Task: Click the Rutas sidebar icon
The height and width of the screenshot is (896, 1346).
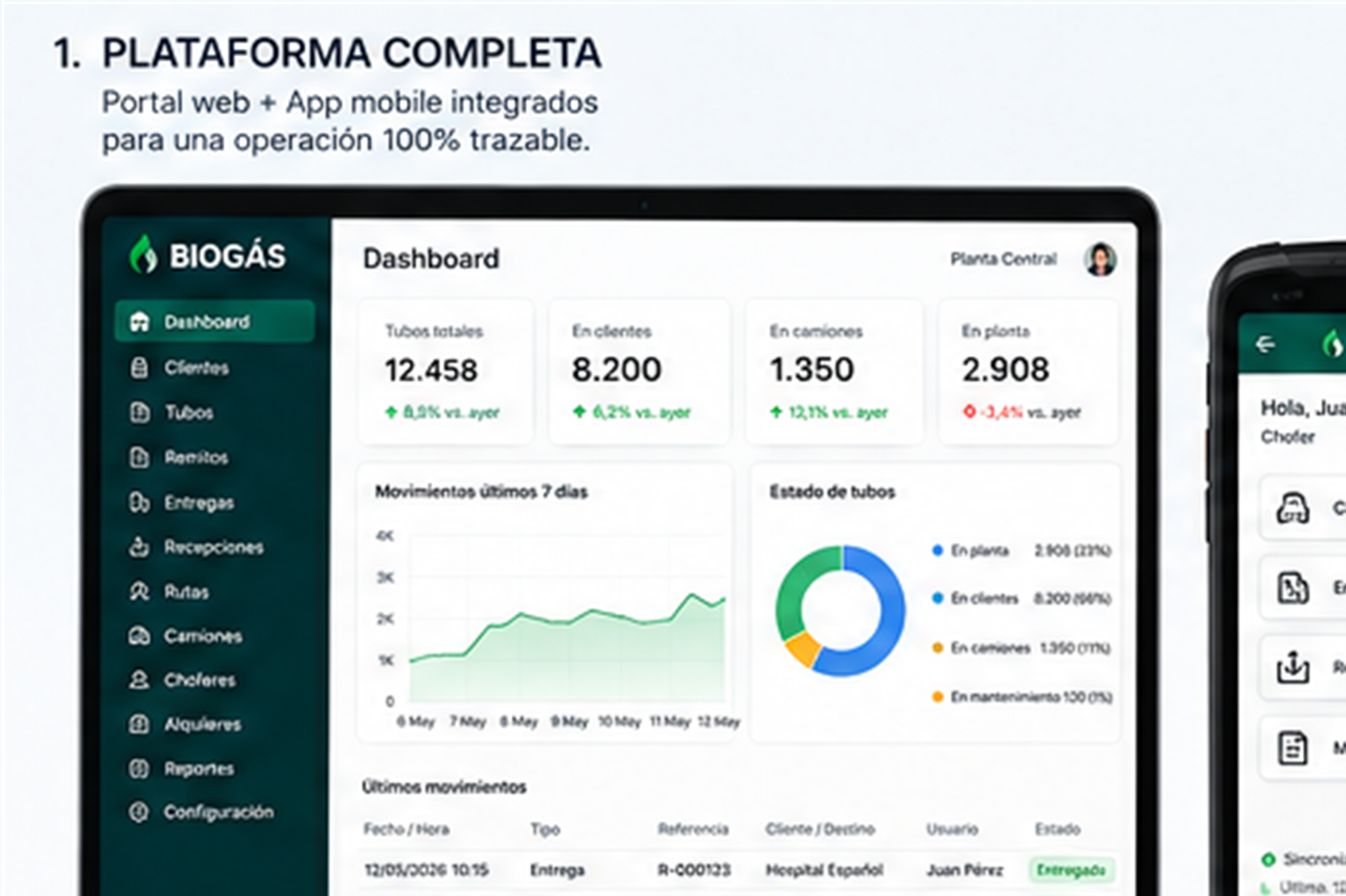Action: [x=139, y=591]
